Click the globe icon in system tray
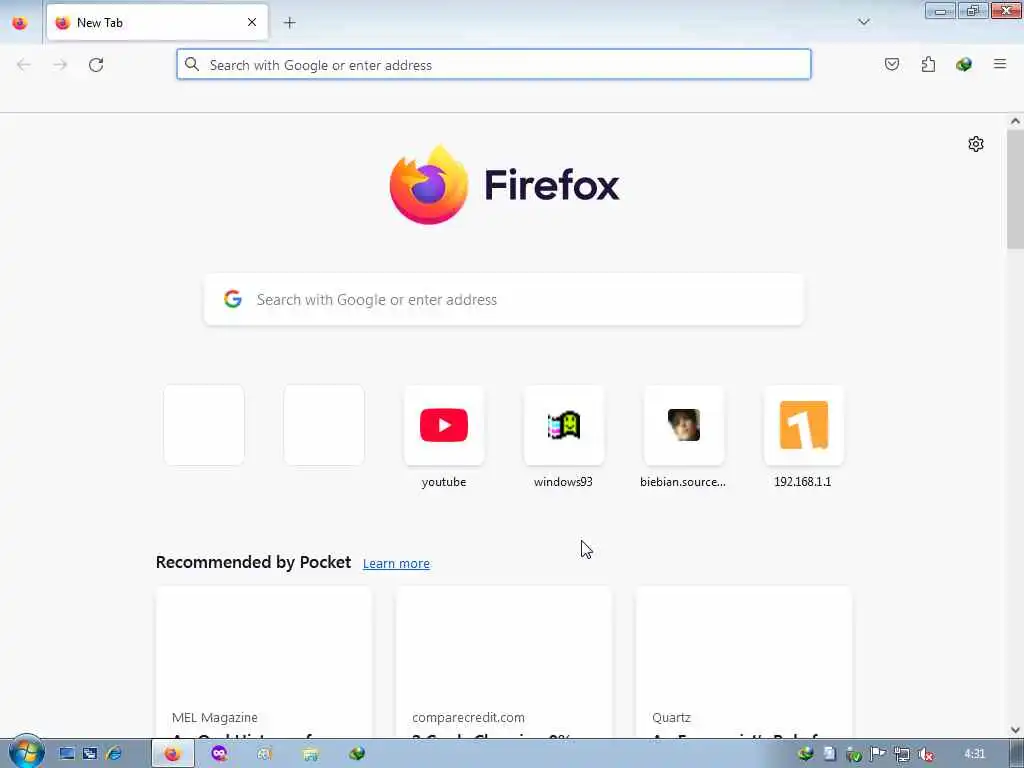 click(x=806, y=754)
